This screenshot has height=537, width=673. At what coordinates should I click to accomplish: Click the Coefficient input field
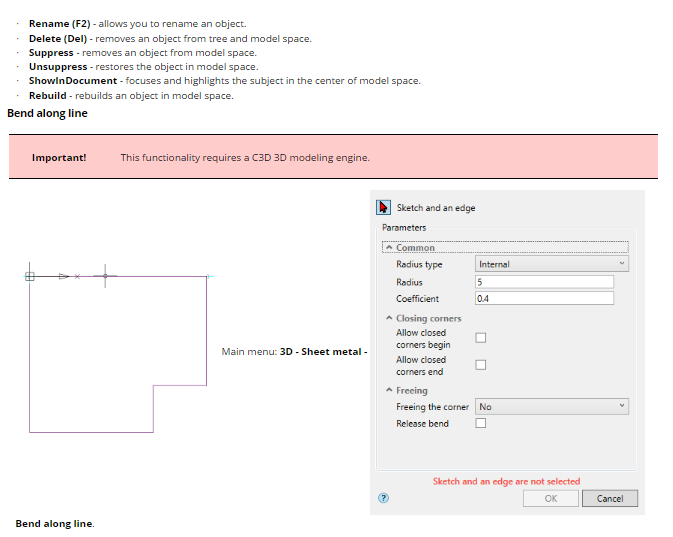point(544,298)
